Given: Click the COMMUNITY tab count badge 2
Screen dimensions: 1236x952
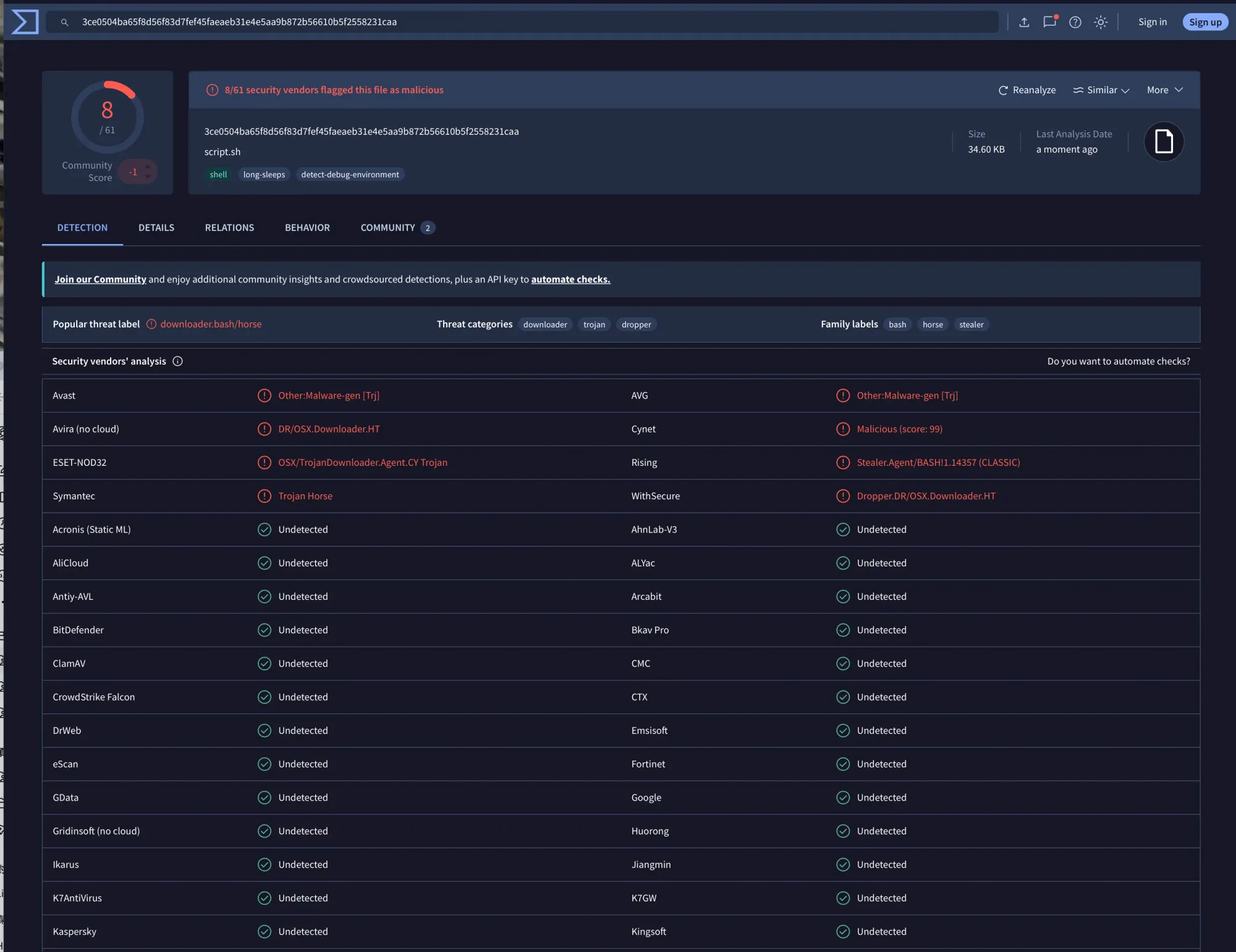Looking at the screenshot, I should pyautogui.click(x=428, y=228).
